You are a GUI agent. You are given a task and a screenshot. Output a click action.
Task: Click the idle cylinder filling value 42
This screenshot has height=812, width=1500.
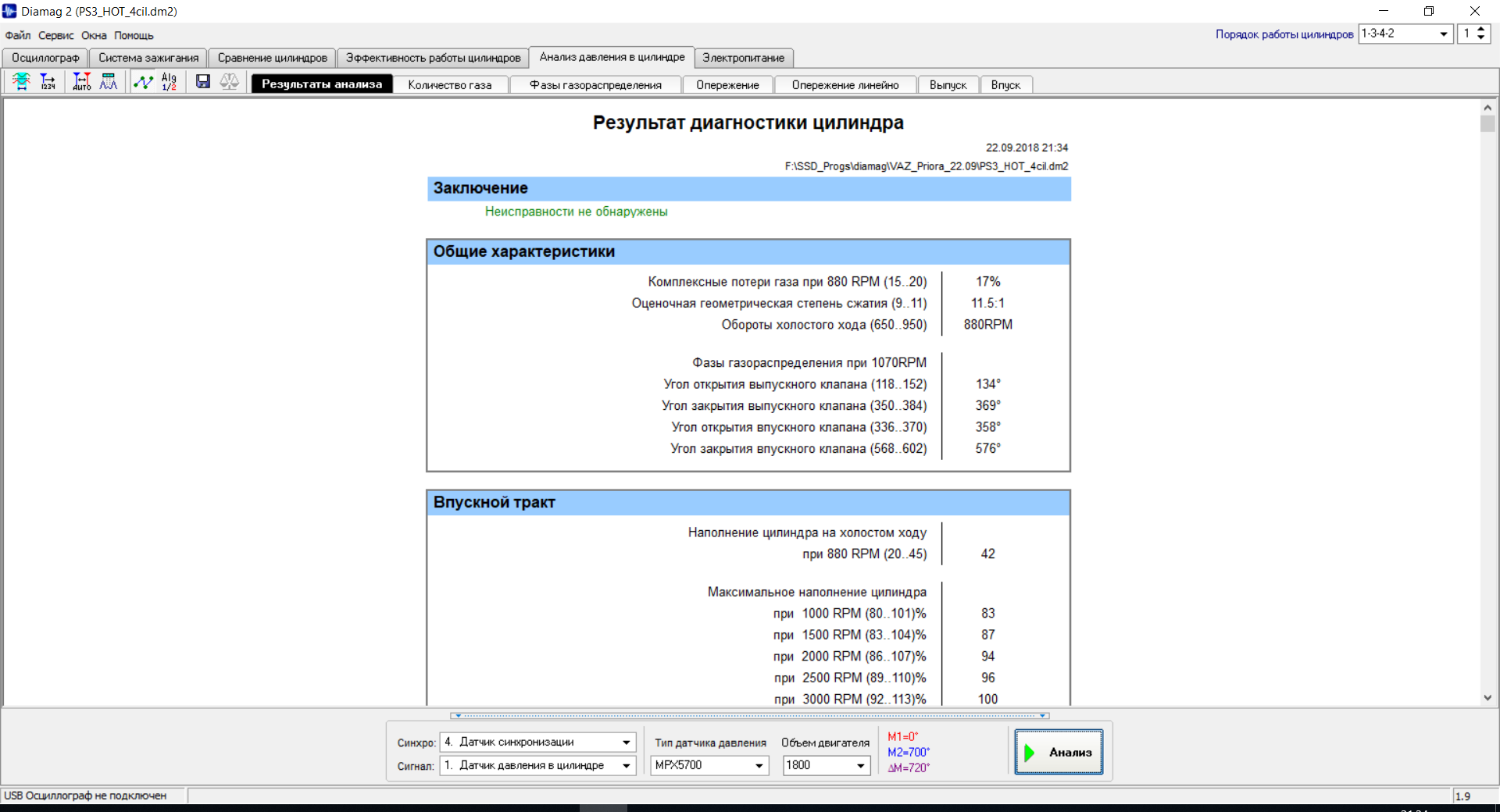pos(987,554)
